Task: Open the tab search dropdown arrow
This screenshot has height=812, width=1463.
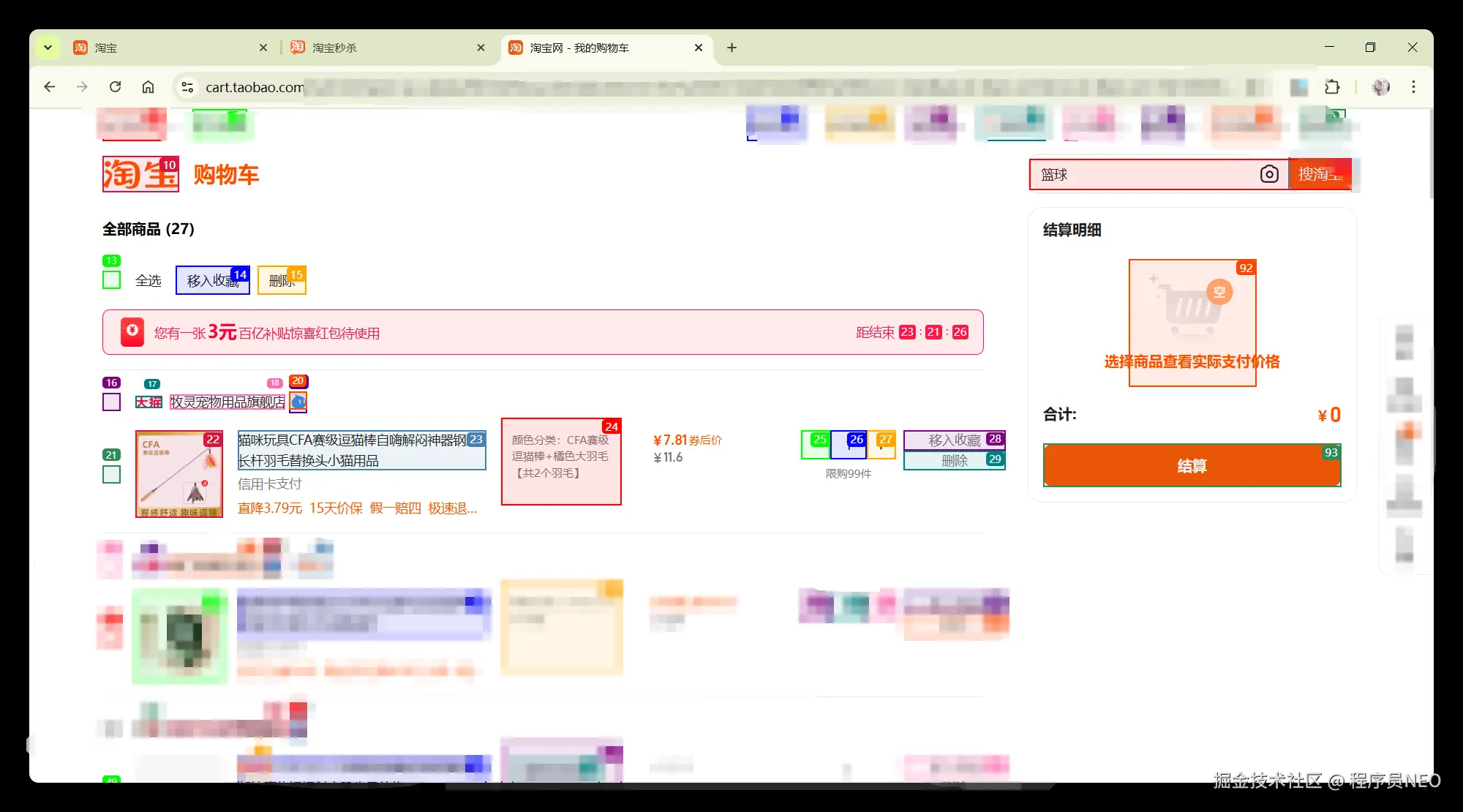Action: click(48, 48)
